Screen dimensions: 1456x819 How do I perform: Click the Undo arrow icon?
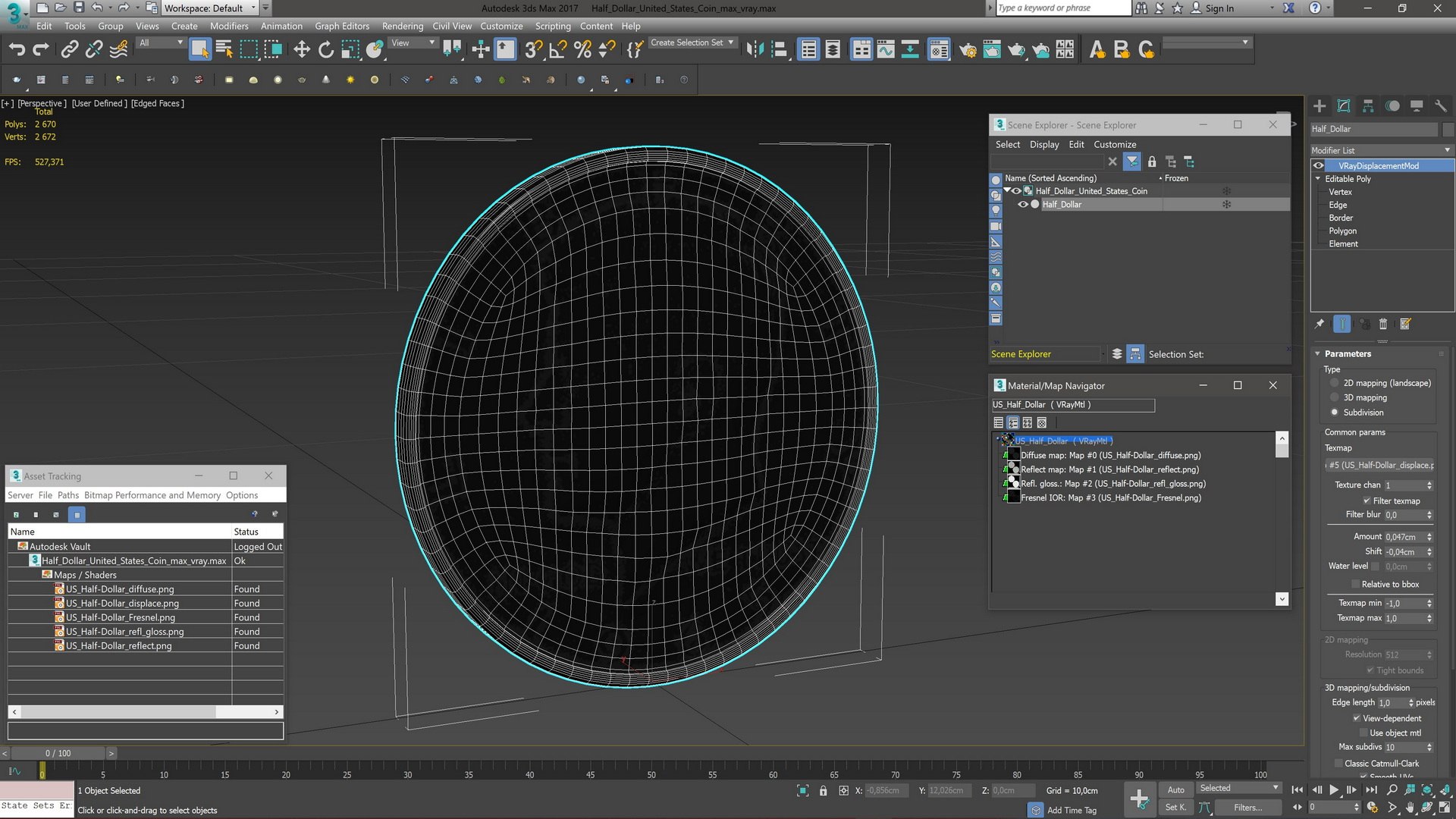click(17, 50)
